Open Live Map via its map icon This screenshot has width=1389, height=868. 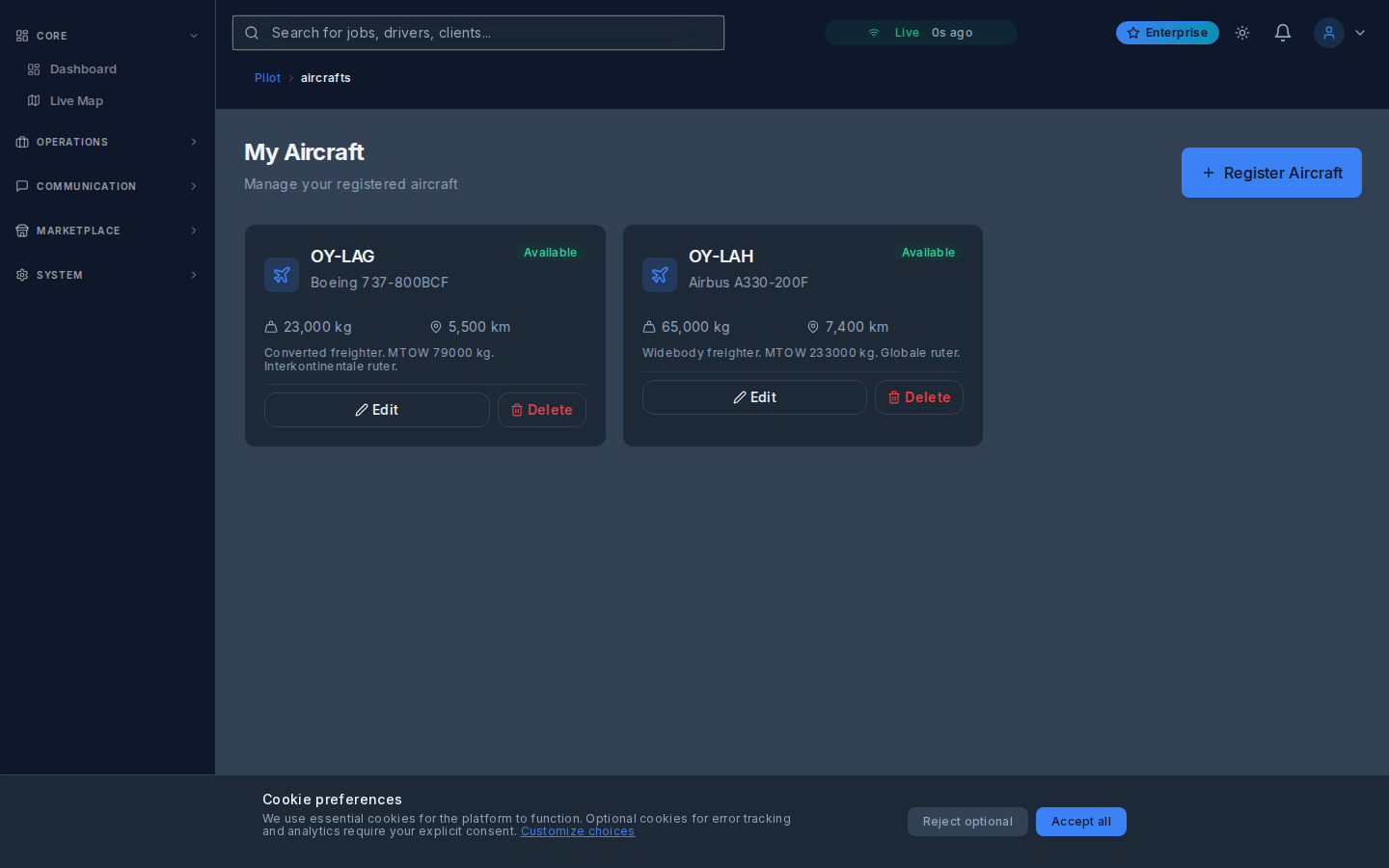(x=34, y=100)
